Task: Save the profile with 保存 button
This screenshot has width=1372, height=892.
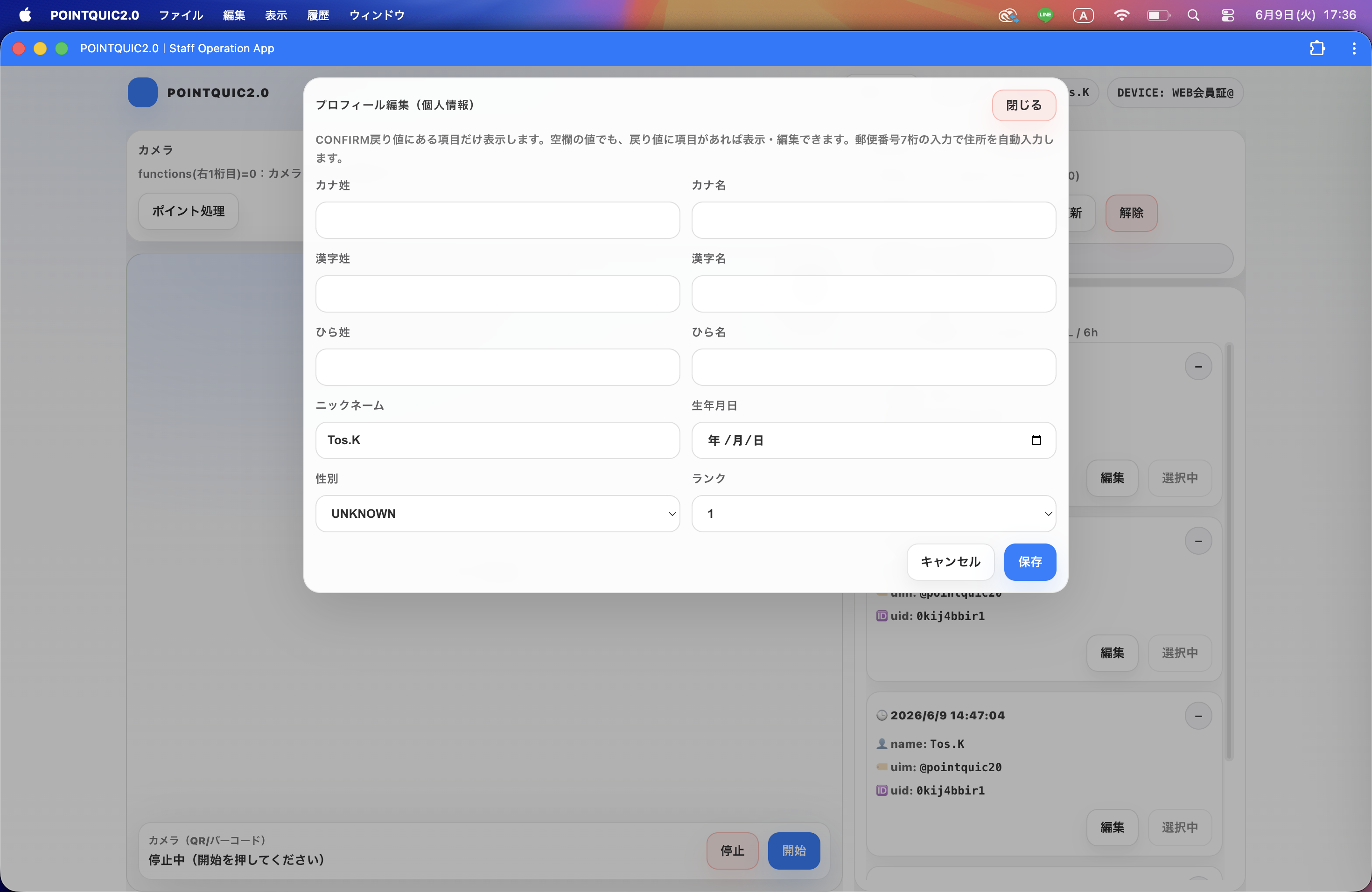Action: [1029, 562]
